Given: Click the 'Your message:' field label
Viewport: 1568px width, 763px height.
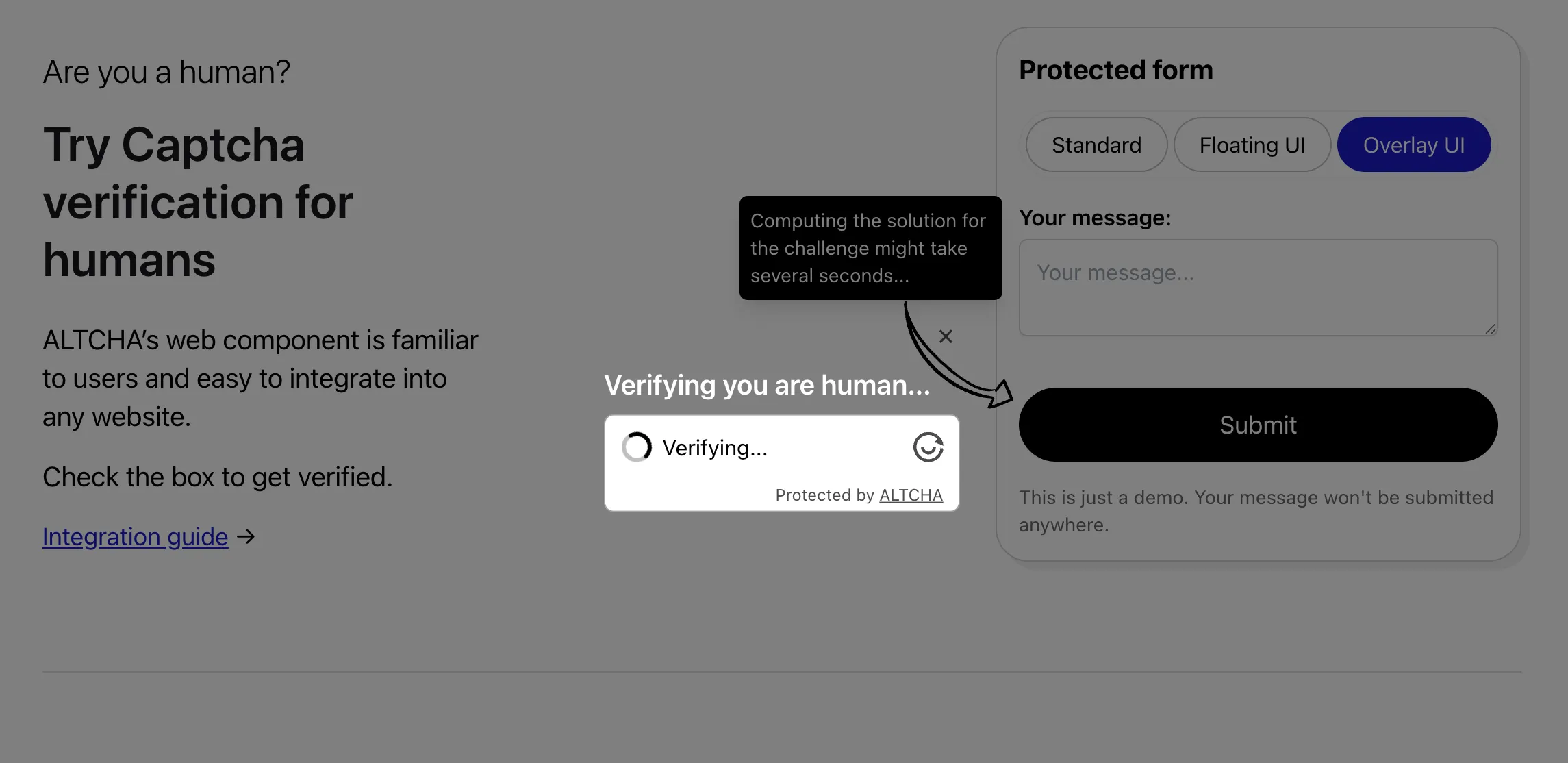Looking at the screenshot, I should [1095, 218].
